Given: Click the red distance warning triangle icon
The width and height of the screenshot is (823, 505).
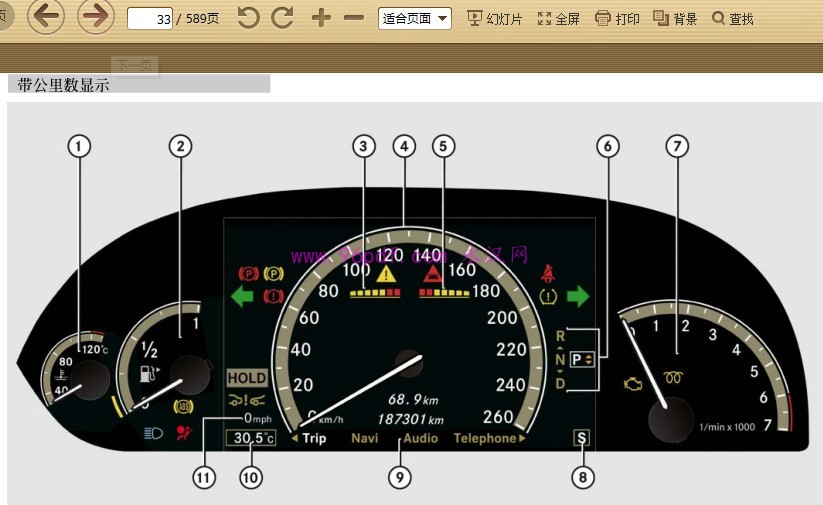Looking at the screenshot, I should click(433, 274).
